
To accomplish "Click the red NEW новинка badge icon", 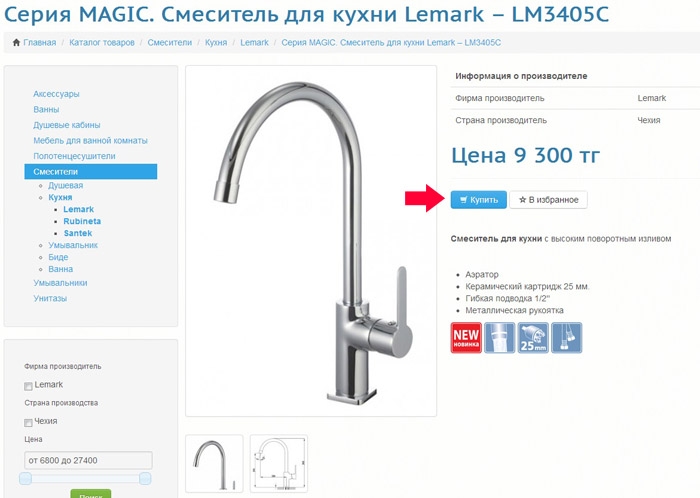I will [x=466, y=338].
